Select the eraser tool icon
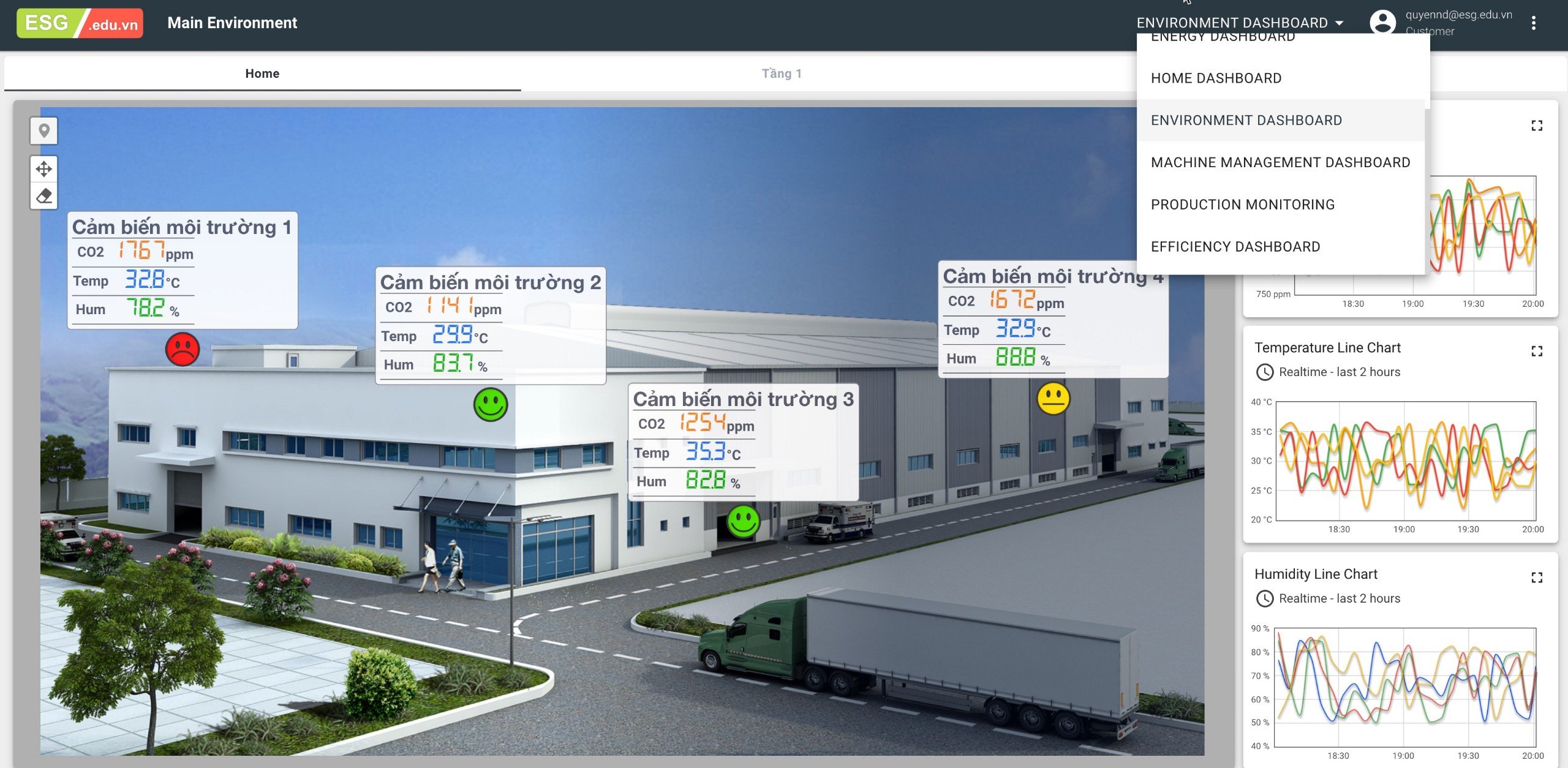The image size is (1568, 768). coord(44,196)
